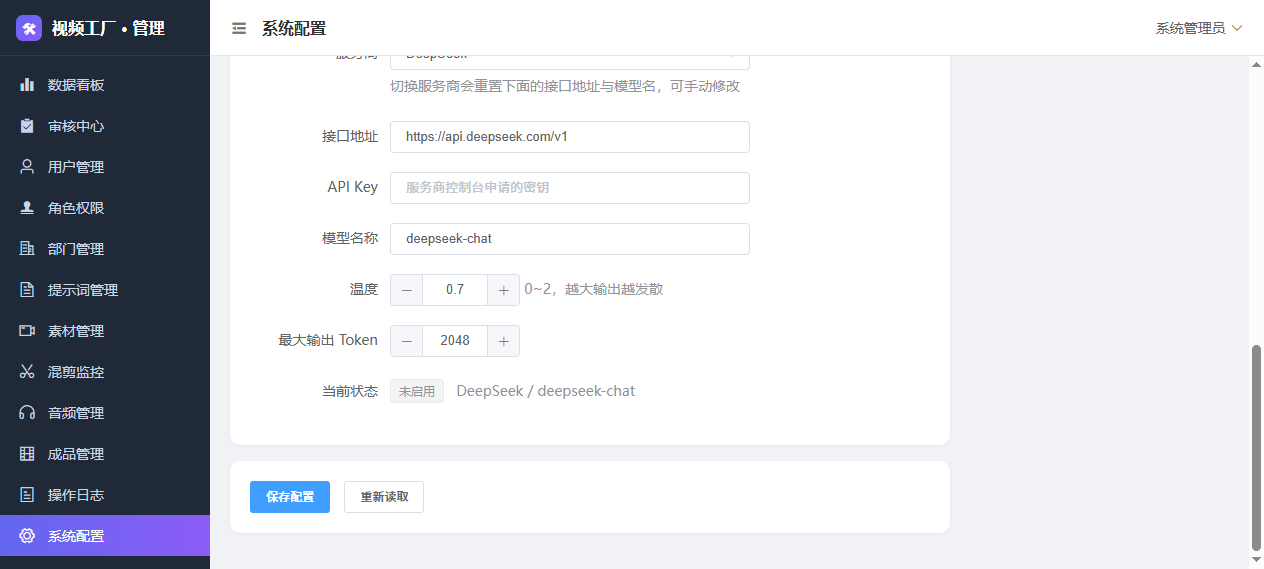Click the 接口地址 input field
The image size is (1264, 569).
pyautogui.click(x=570, y=137)
